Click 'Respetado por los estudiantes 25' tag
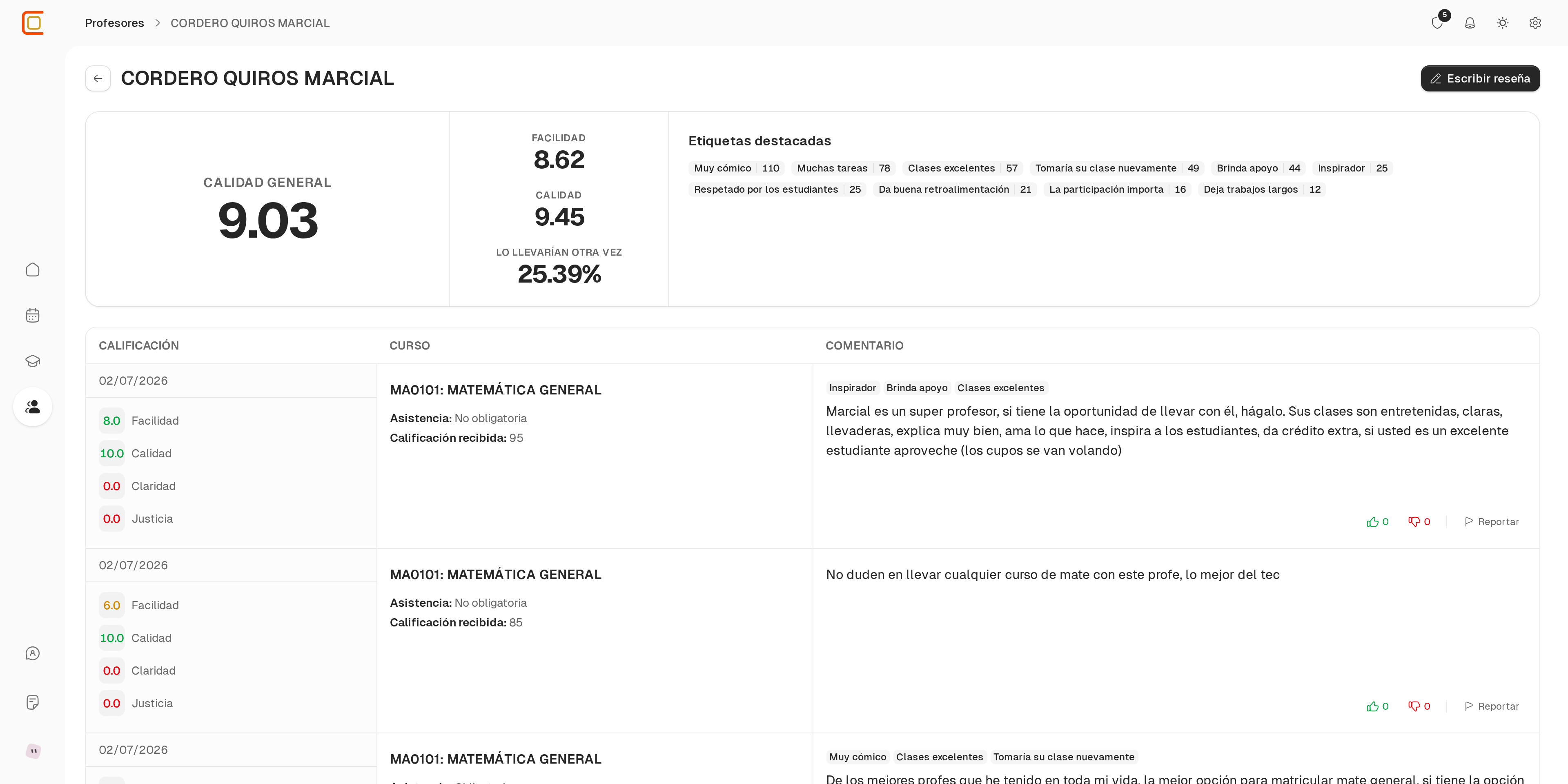Image resolution: width=1568 pixels, height=784 pixels. (x=777, y=189)
